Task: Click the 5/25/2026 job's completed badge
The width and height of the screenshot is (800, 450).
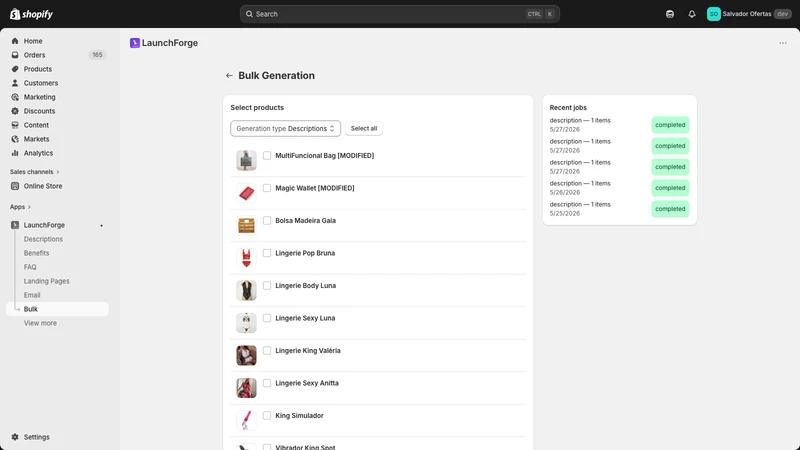Action: click(670, 209)
